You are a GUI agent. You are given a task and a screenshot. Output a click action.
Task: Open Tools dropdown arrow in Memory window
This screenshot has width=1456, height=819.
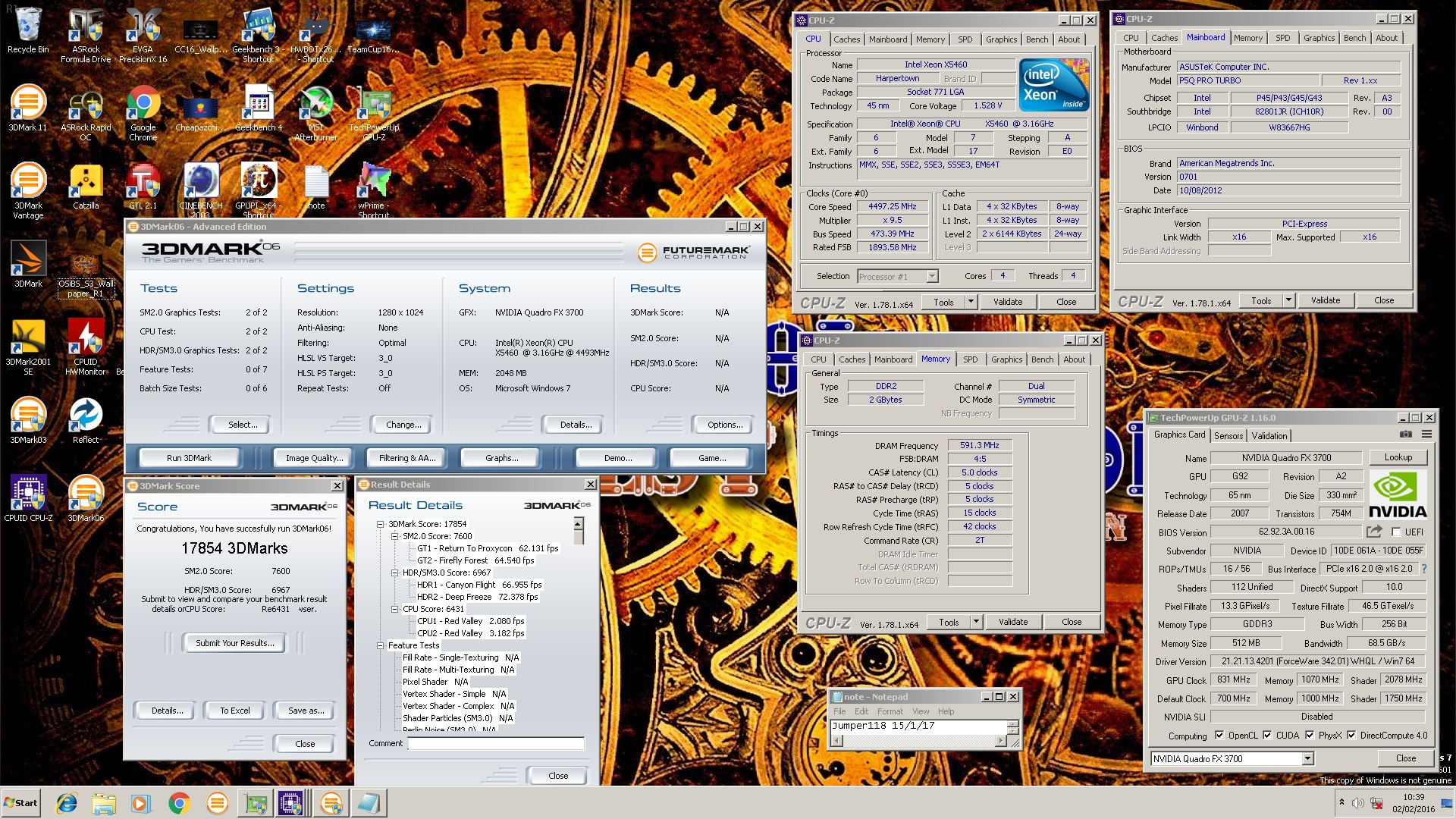[976, 622]
